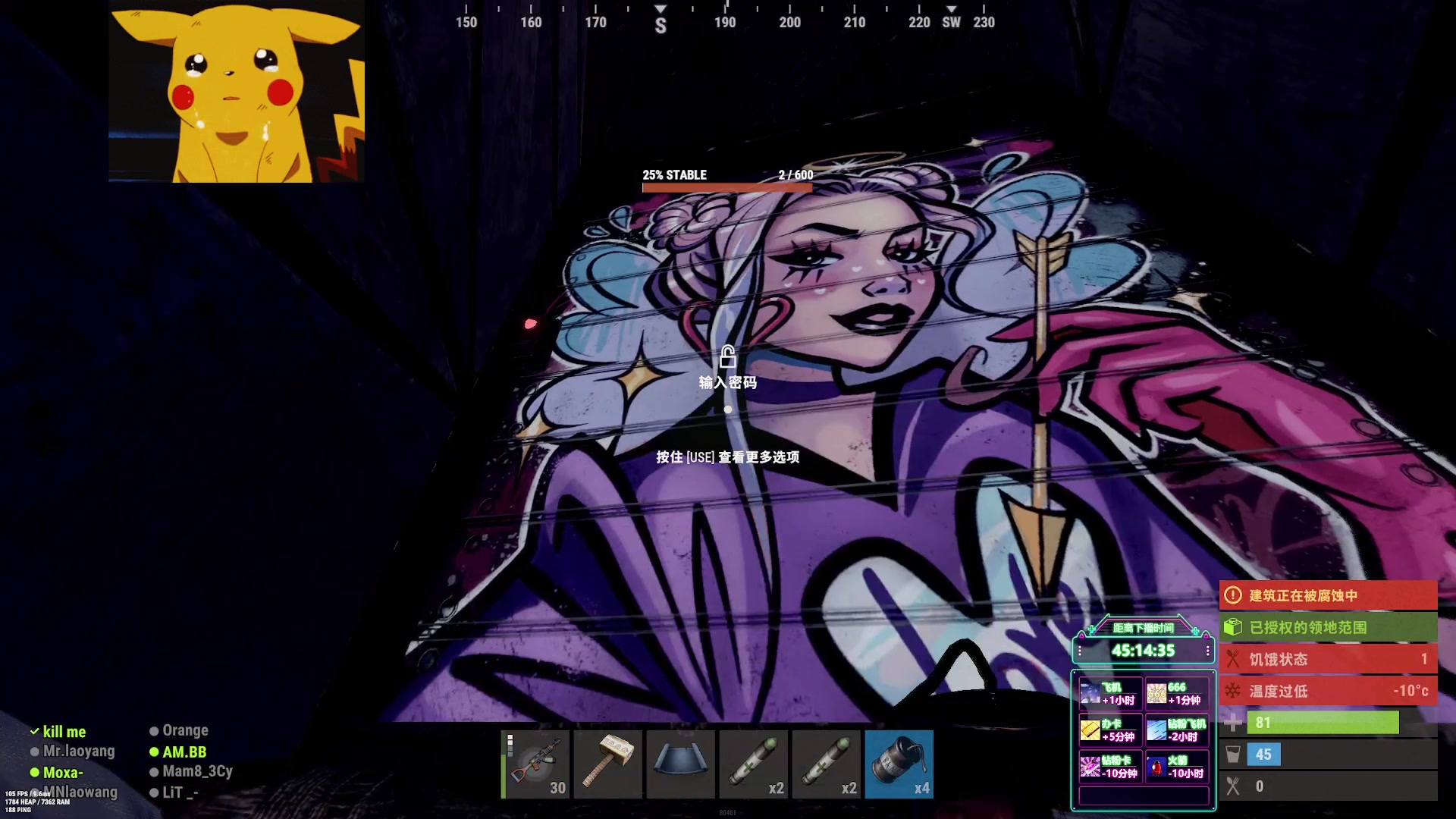
Task: Click the 建筑正在被腐蚀中 warning bar
Action: (x=1328, y=595)
